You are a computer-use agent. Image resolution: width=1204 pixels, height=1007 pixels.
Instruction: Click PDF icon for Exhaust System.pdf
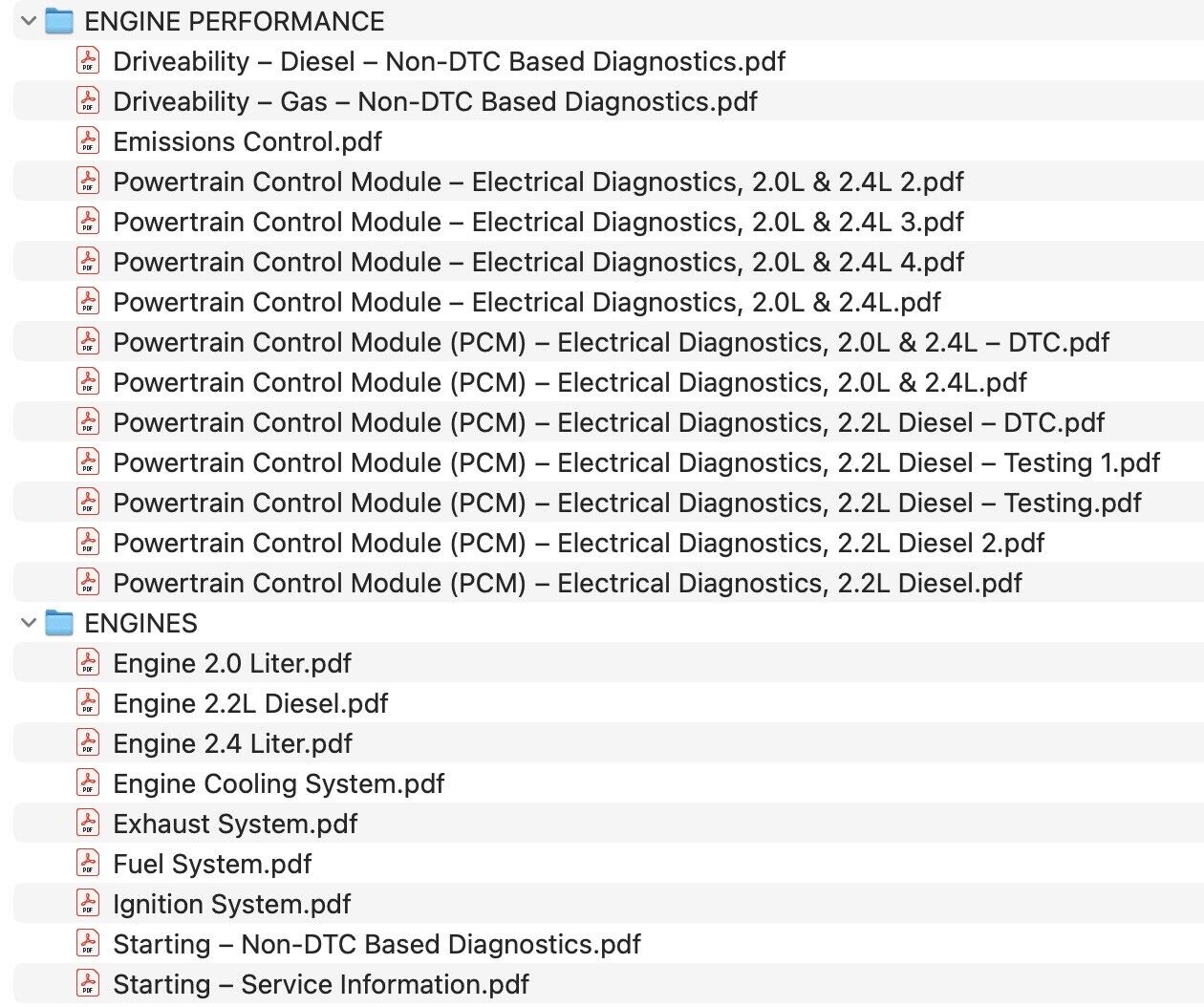(88, 824)
